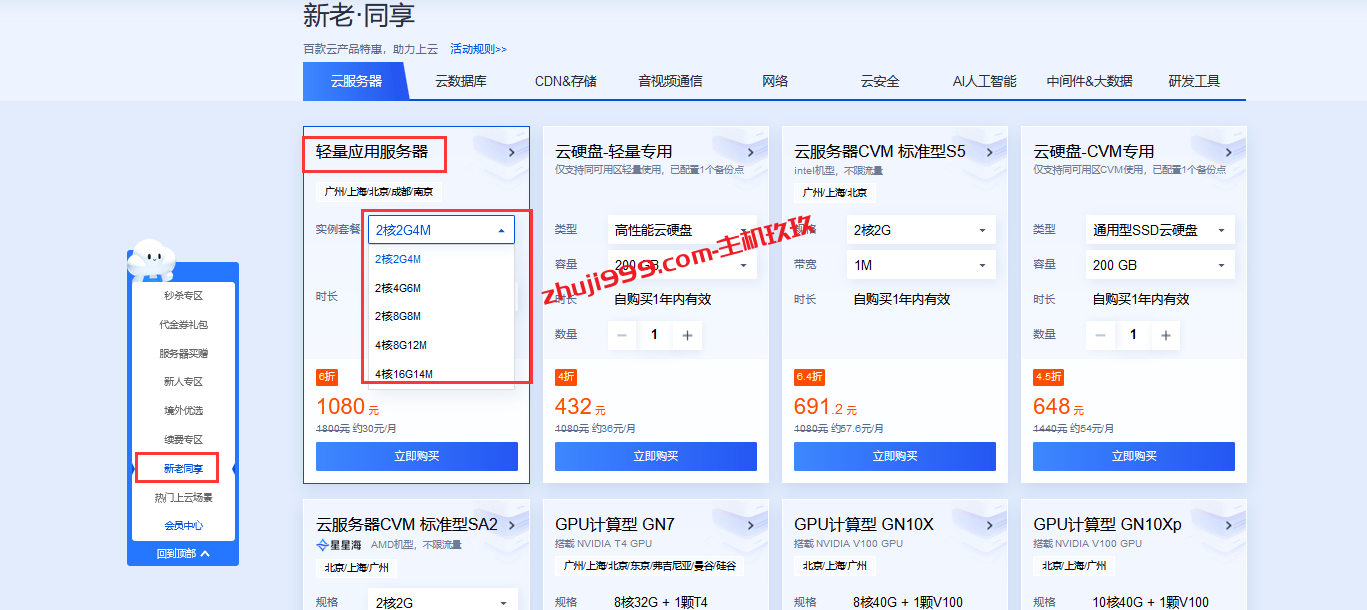Click 回到顶部 in side menu
The height and width of the screenshot is (610, 1367).
point(183,553)
